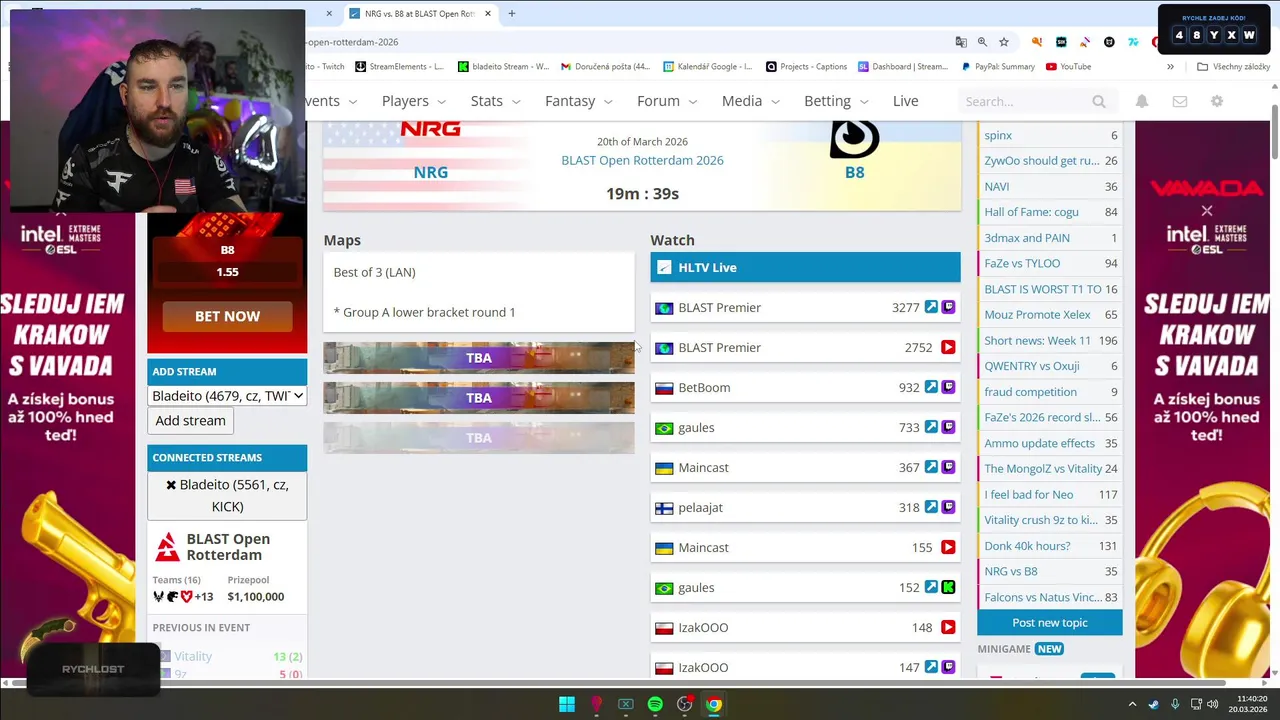The image size is (1280, 720).
Task: Expand the Media menu
Action: (750, 101)
